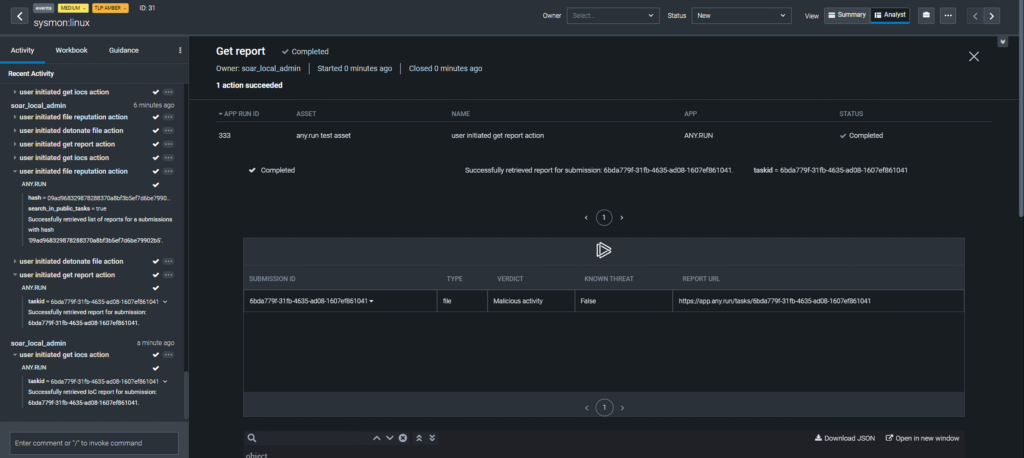Close the Get report panel

(973, 57)
